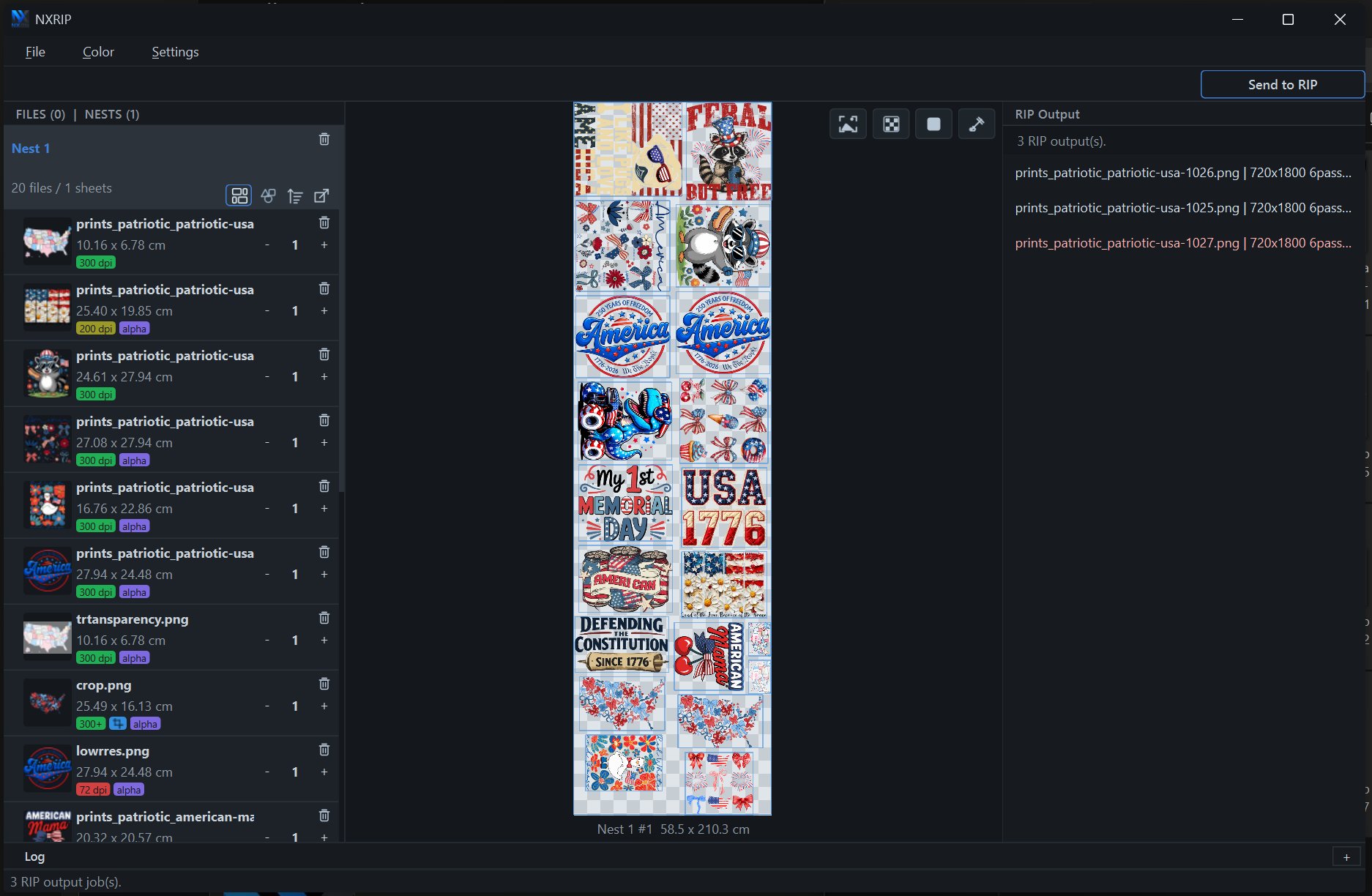Click the trtansparency.png thumbnail
Image resolution: width=1372 pixels, height=896 pixels.
click(x=48, y=637)
